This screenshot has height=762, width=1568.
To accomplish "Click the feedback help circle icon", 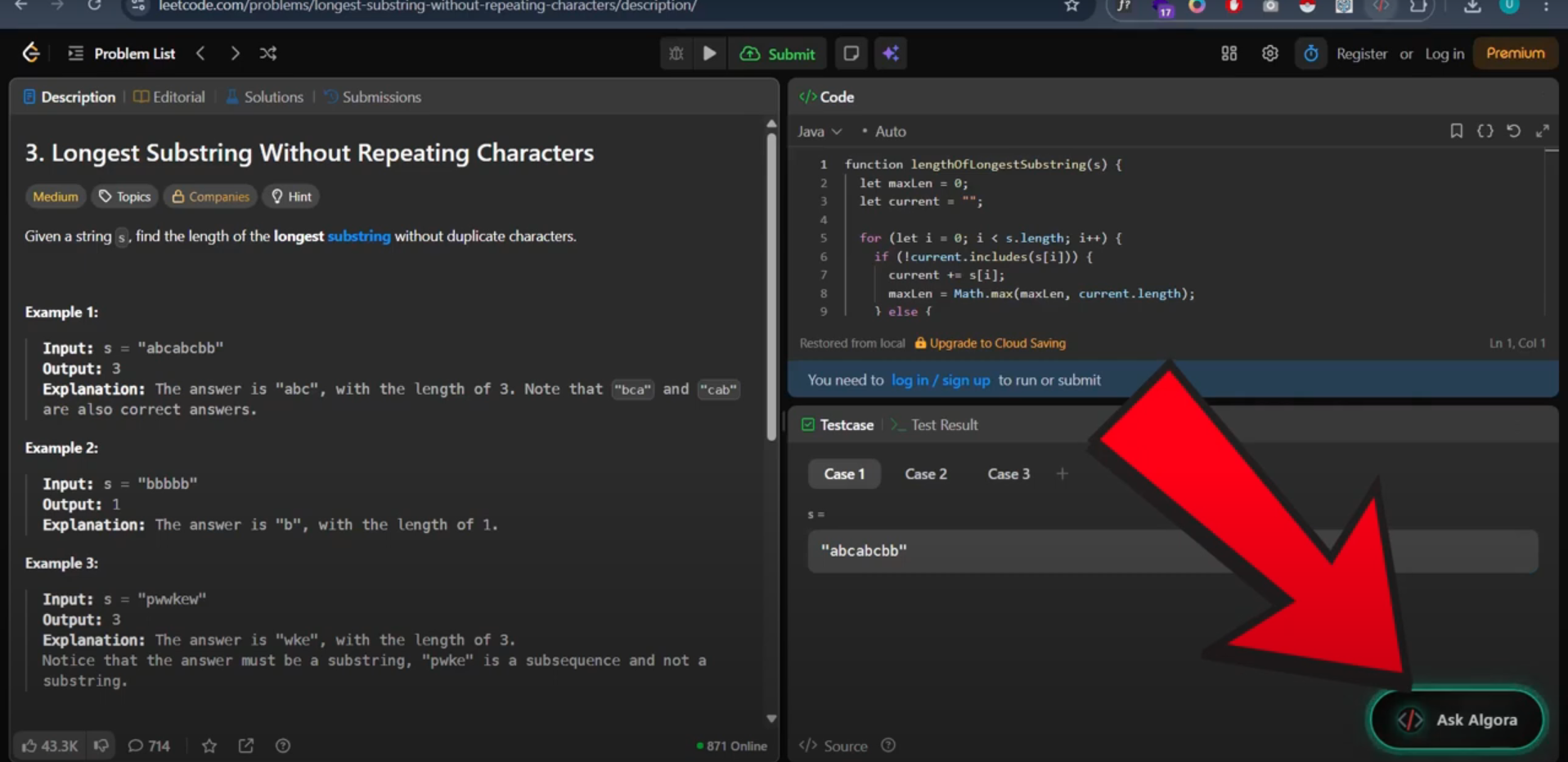I will point(283,746).
